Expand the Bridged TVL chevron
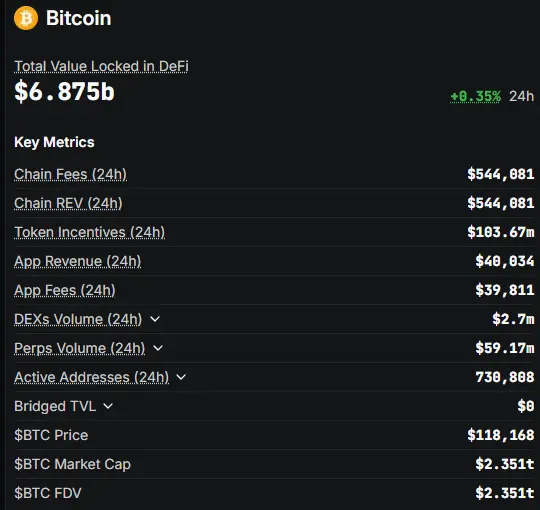 [x=108, y=406]
